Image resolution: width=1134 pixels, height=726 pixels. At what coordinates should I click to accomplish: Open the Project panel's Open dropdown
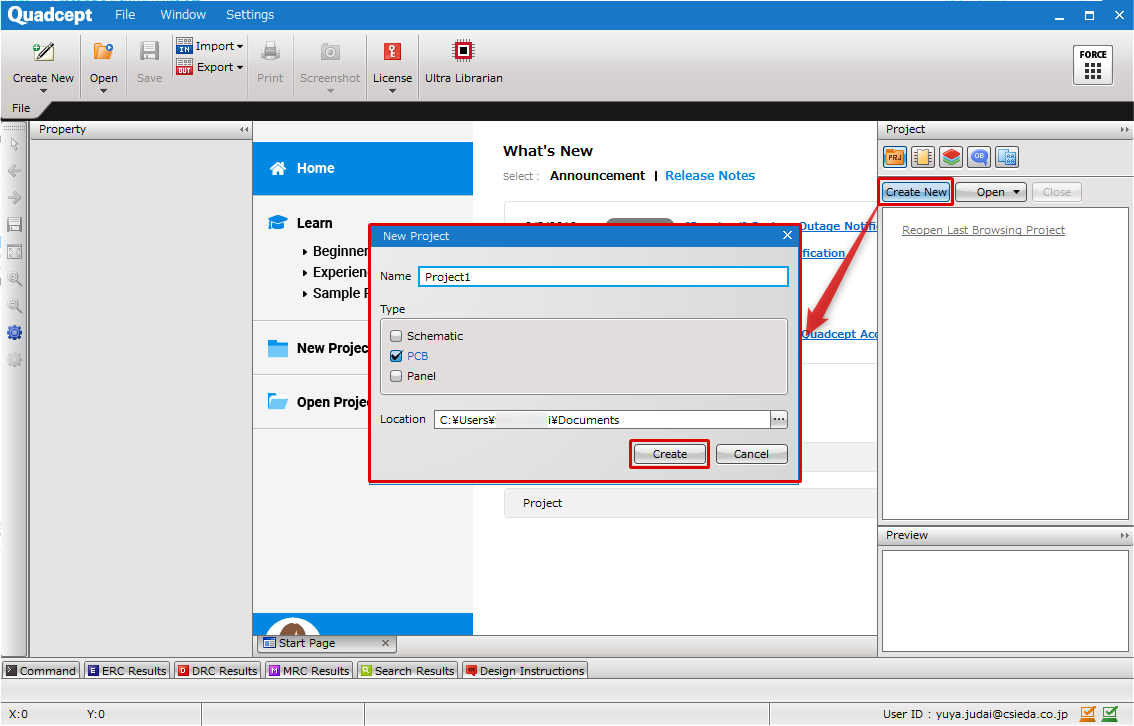pos(990,192)
